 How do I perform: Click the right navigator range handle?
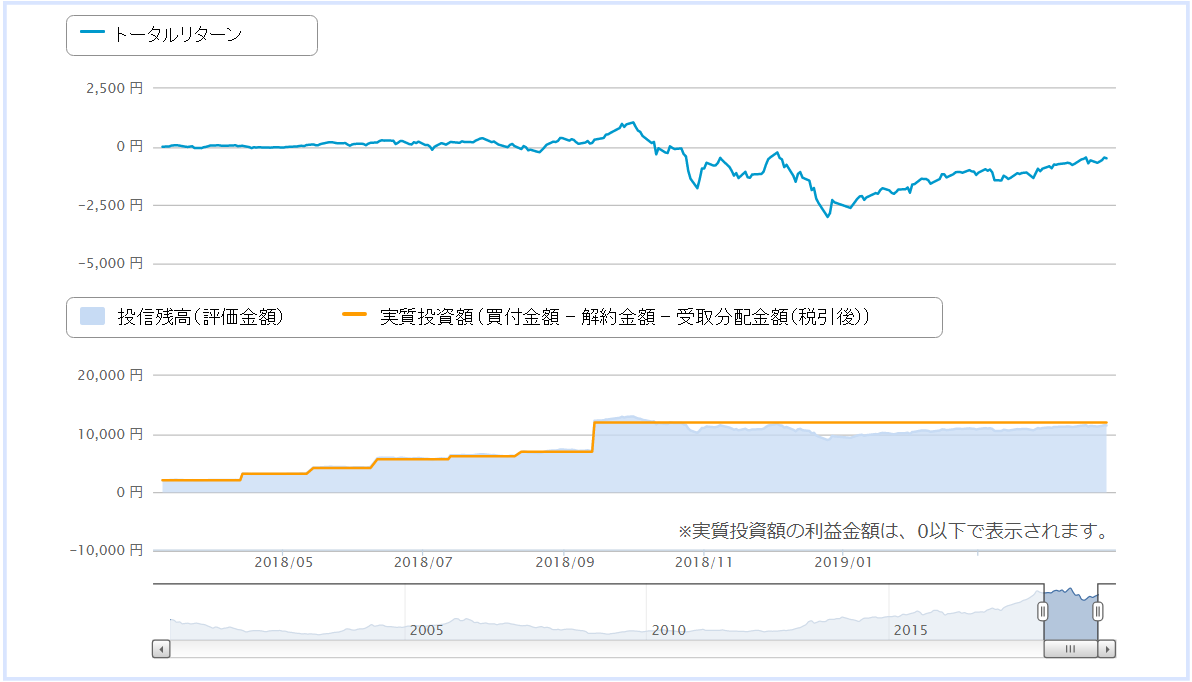tap(1098, 611)
